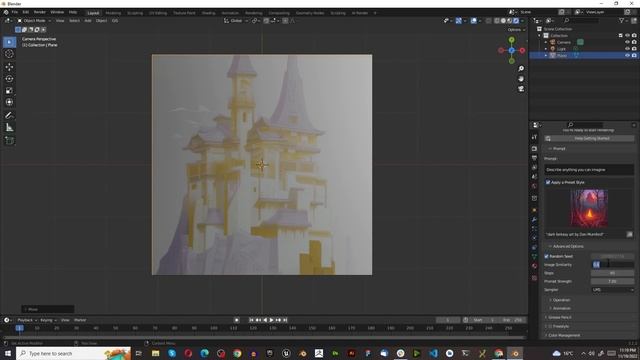Open the World properties tab
The height and width of the screenshot is (360, 640).
(534, 186)
